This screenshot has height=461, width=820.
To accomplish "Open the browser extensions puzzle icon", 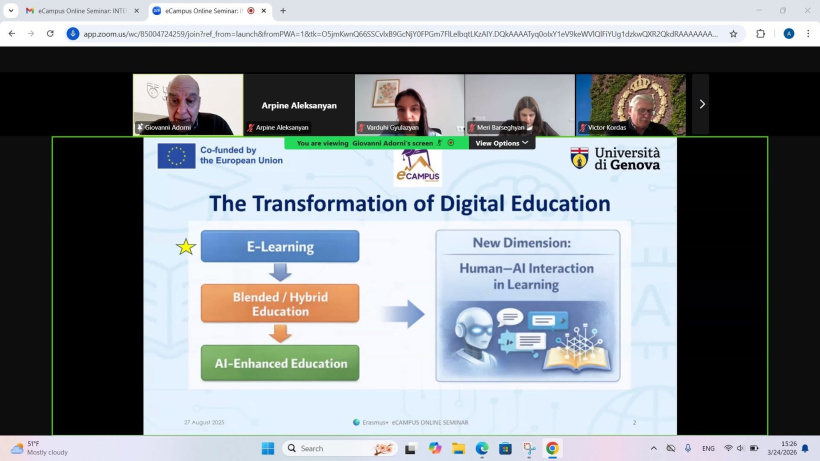I will pos(761,33).
